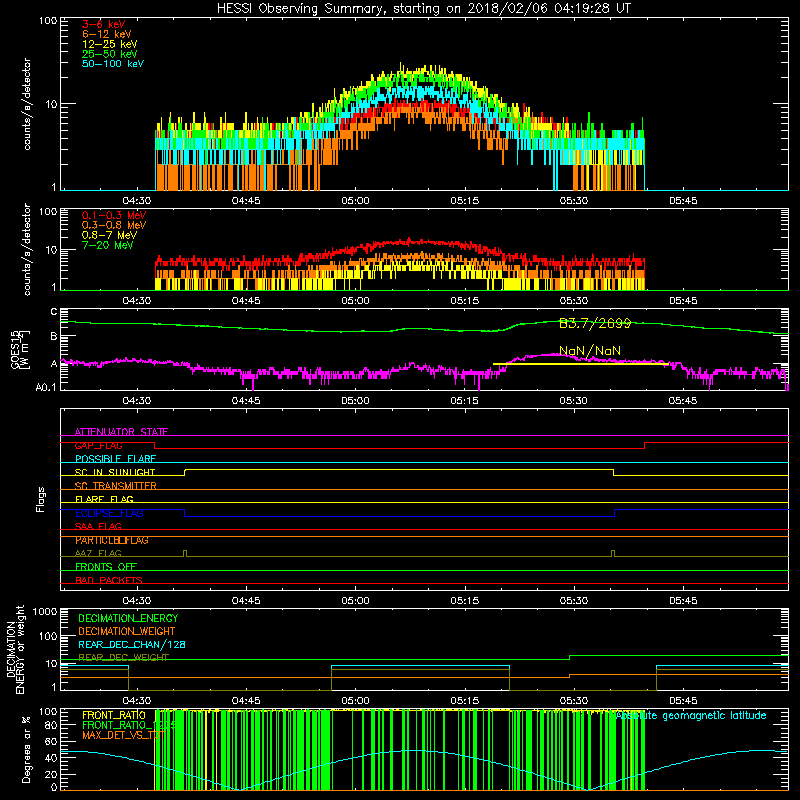Click the 80 label on Degrees axis
800x800 pixels.
52,725
